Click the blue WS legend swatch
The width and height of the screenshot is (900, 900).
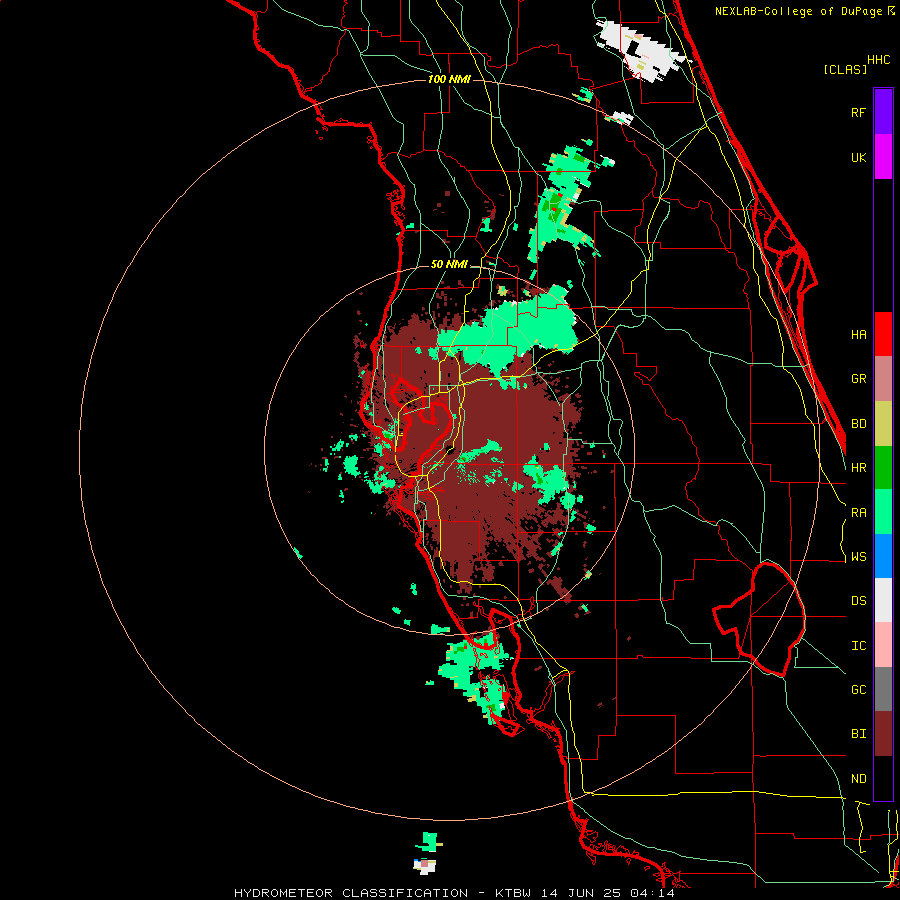coord(883,556)
